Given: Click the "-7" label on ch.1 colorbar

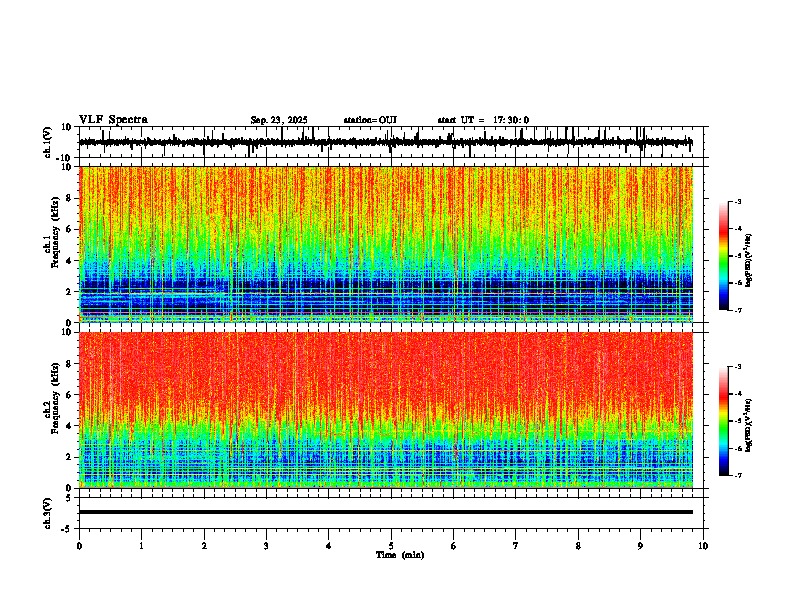Looking at the screenshot, I should click(738, 310).
